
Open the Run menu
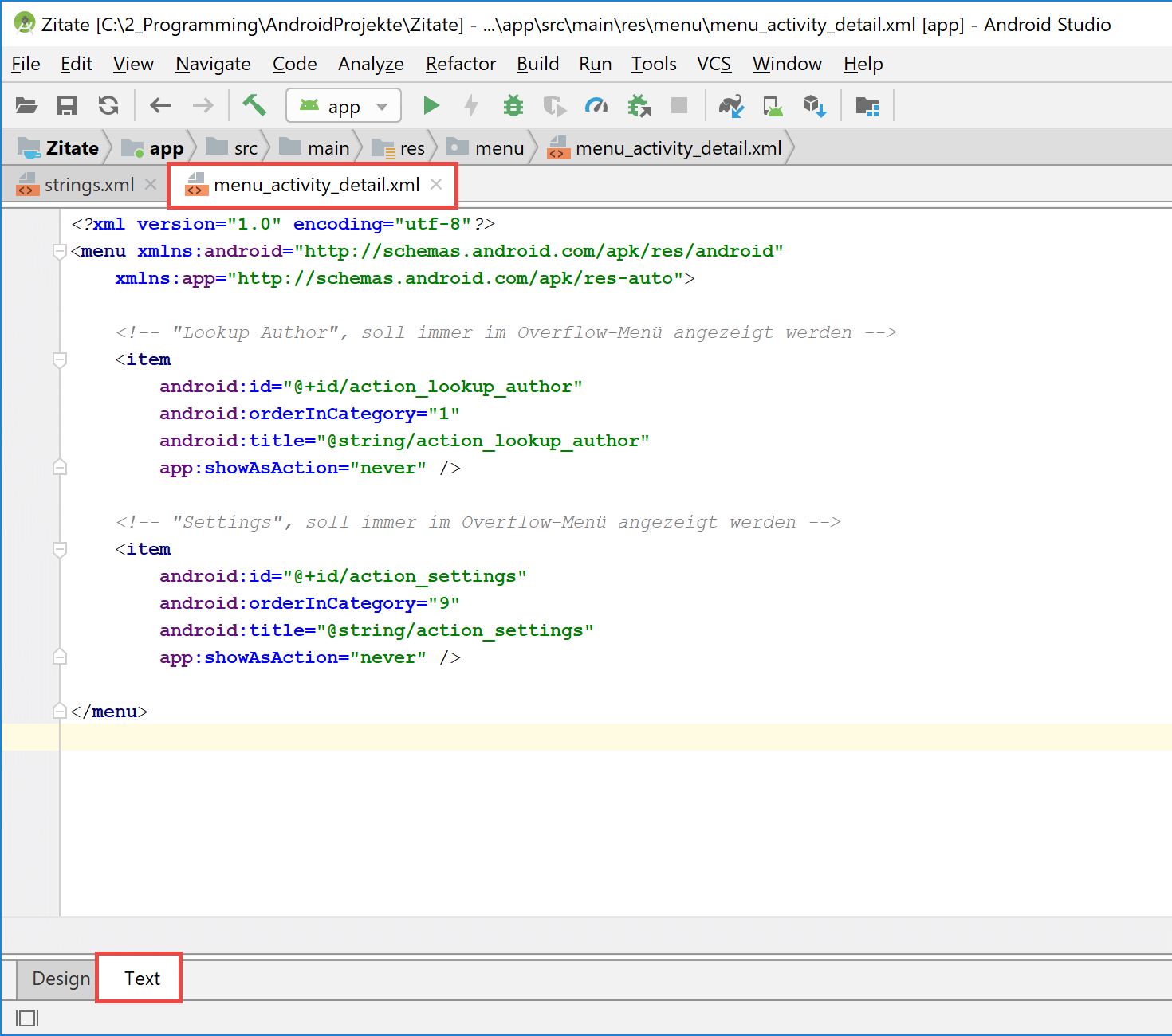(596, 64)
